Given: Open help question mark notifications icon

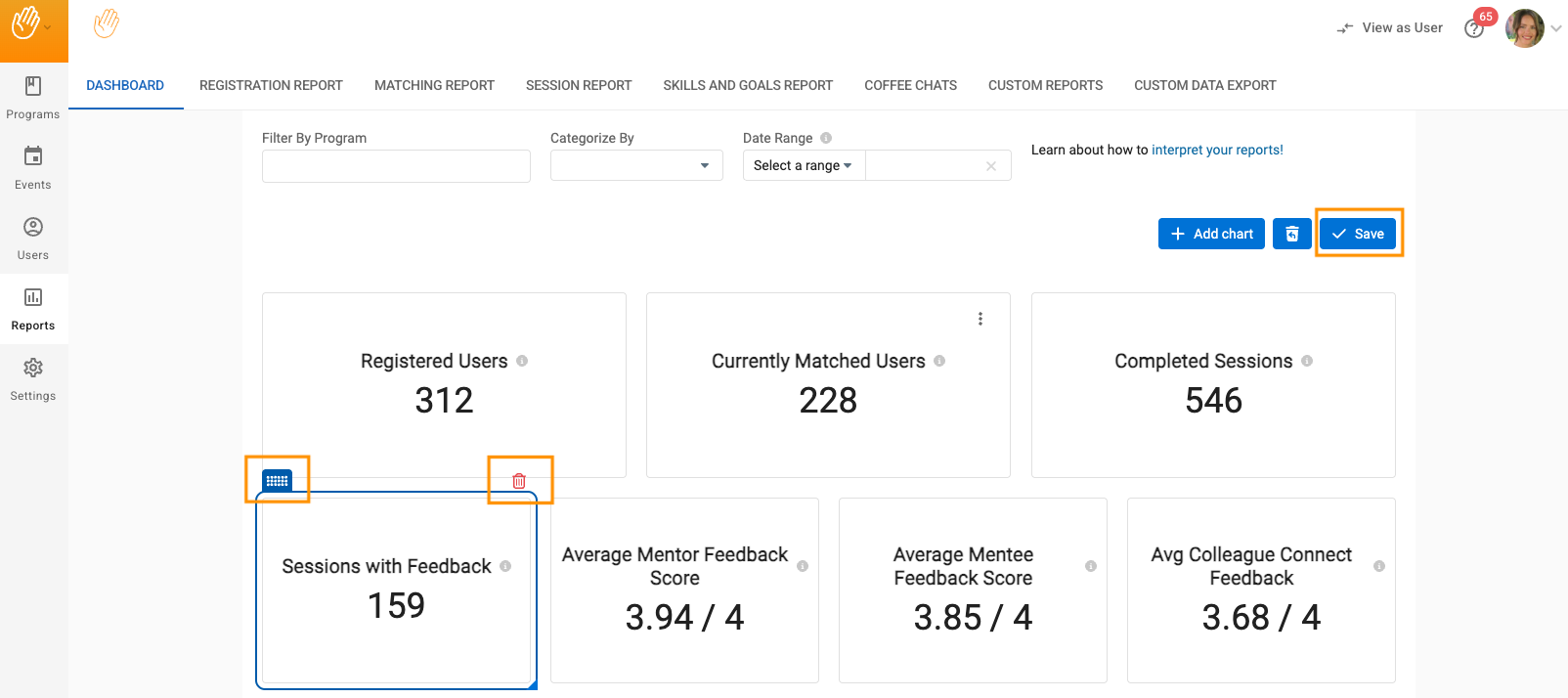Looking at the screenshot, I should tap(1474, 28).
